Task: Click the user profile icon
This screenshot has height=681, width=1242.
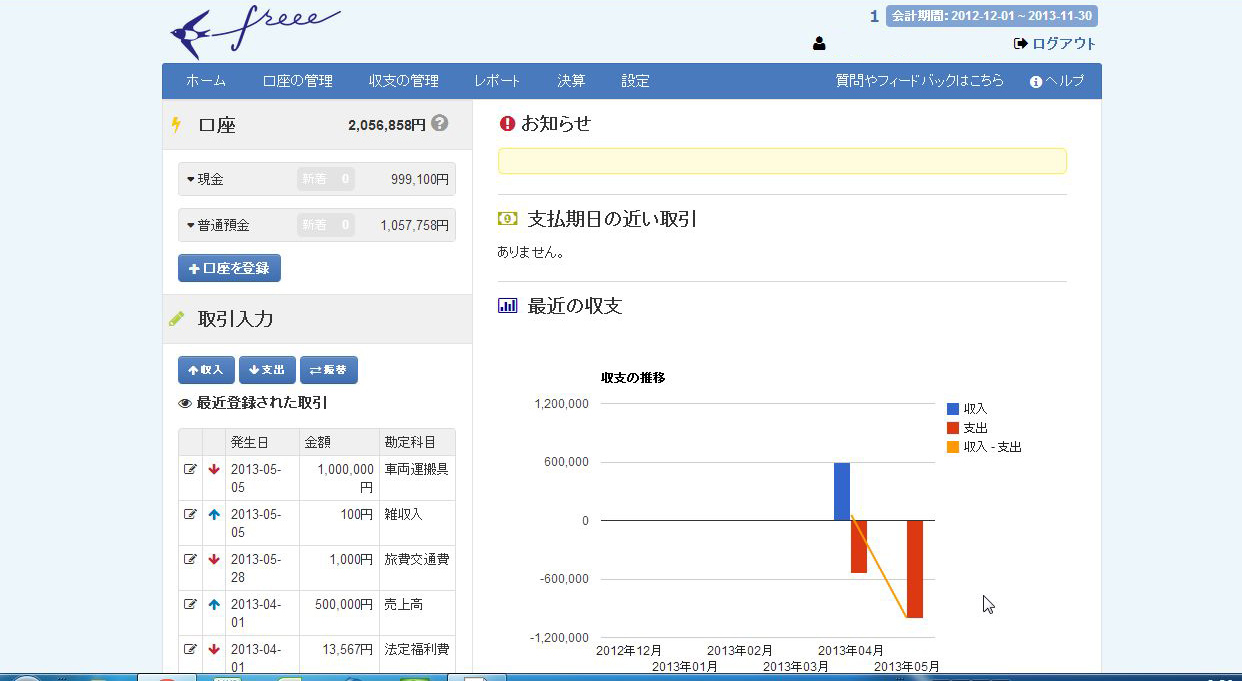Action: click(x=820, y=44)
